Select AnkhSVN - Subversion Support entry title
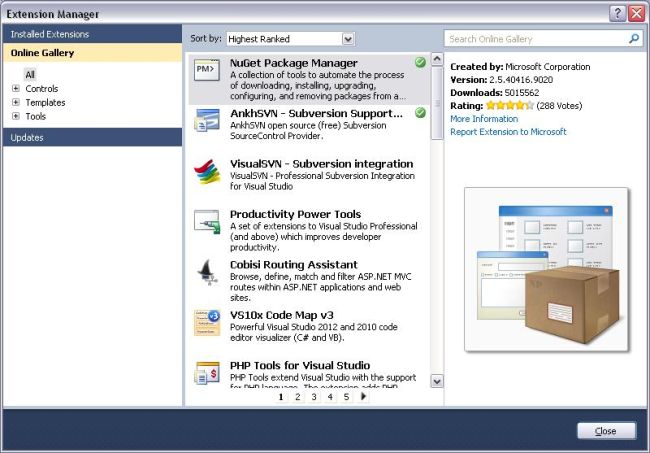Screen dimensions: 650x453 point(316,113)
